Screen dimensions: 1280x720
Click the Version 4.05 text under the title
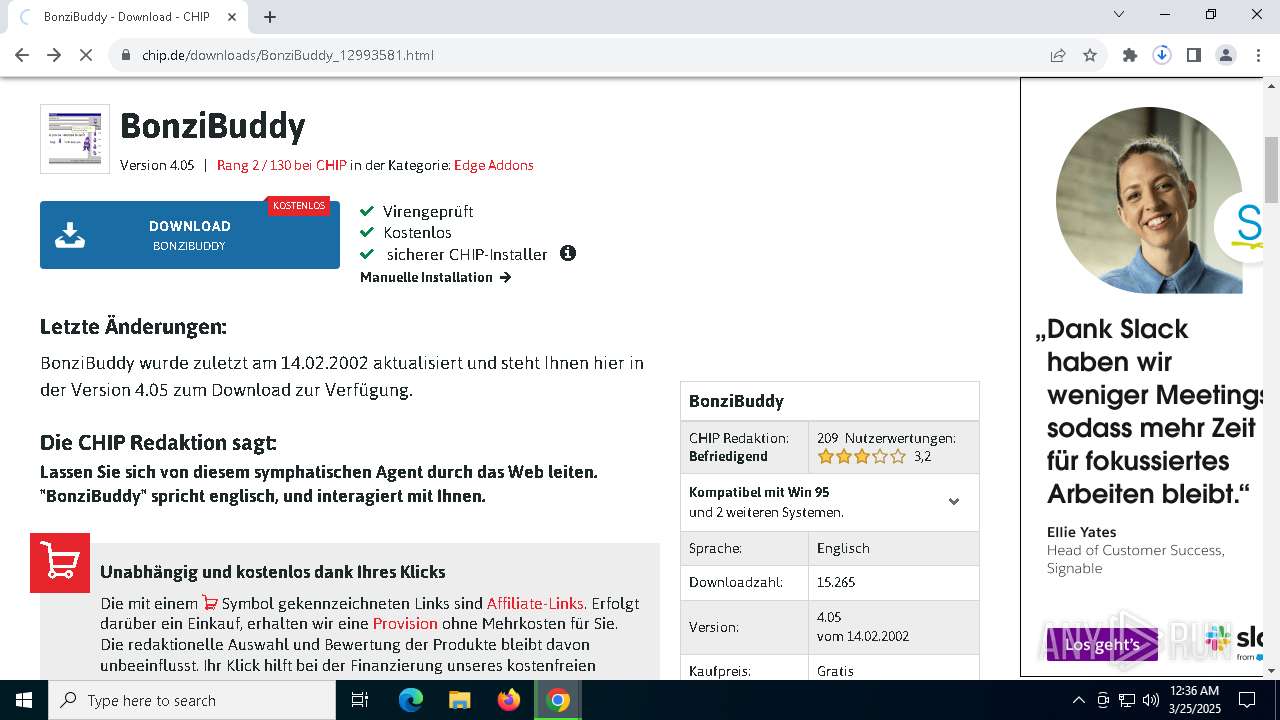(x=157, y=165)
